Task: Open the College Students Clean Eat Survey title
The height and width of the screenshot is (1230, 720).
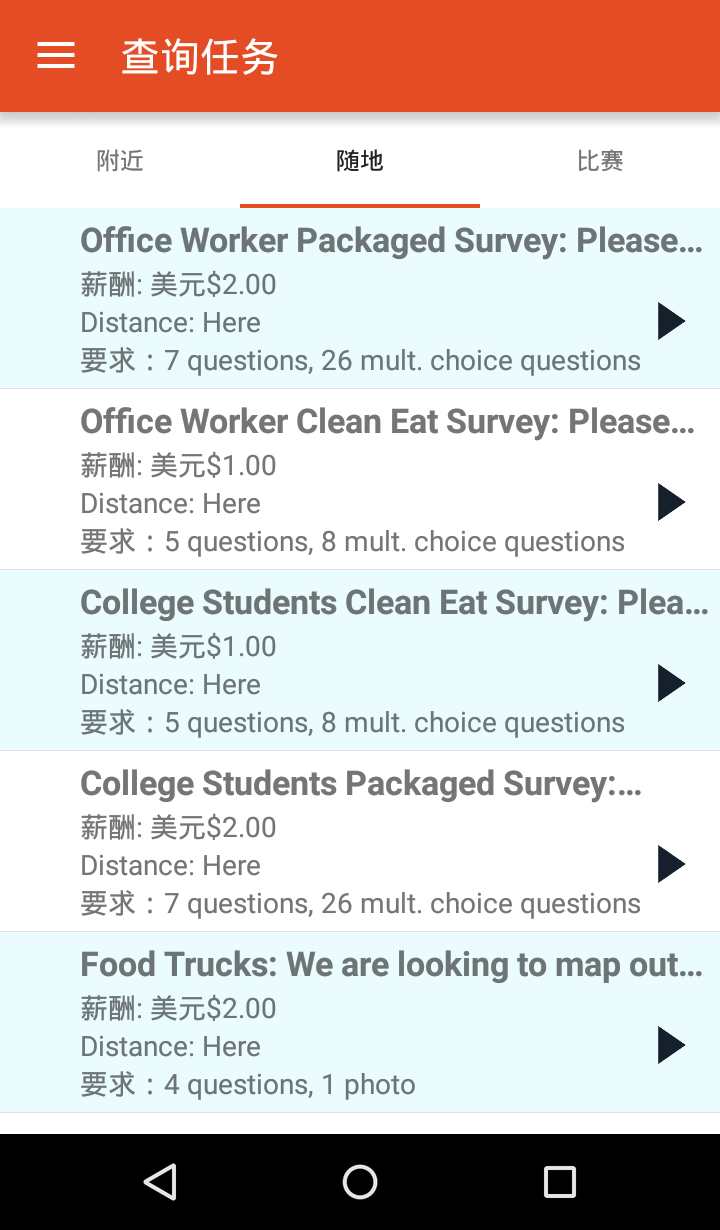Action: coord(394,603)
